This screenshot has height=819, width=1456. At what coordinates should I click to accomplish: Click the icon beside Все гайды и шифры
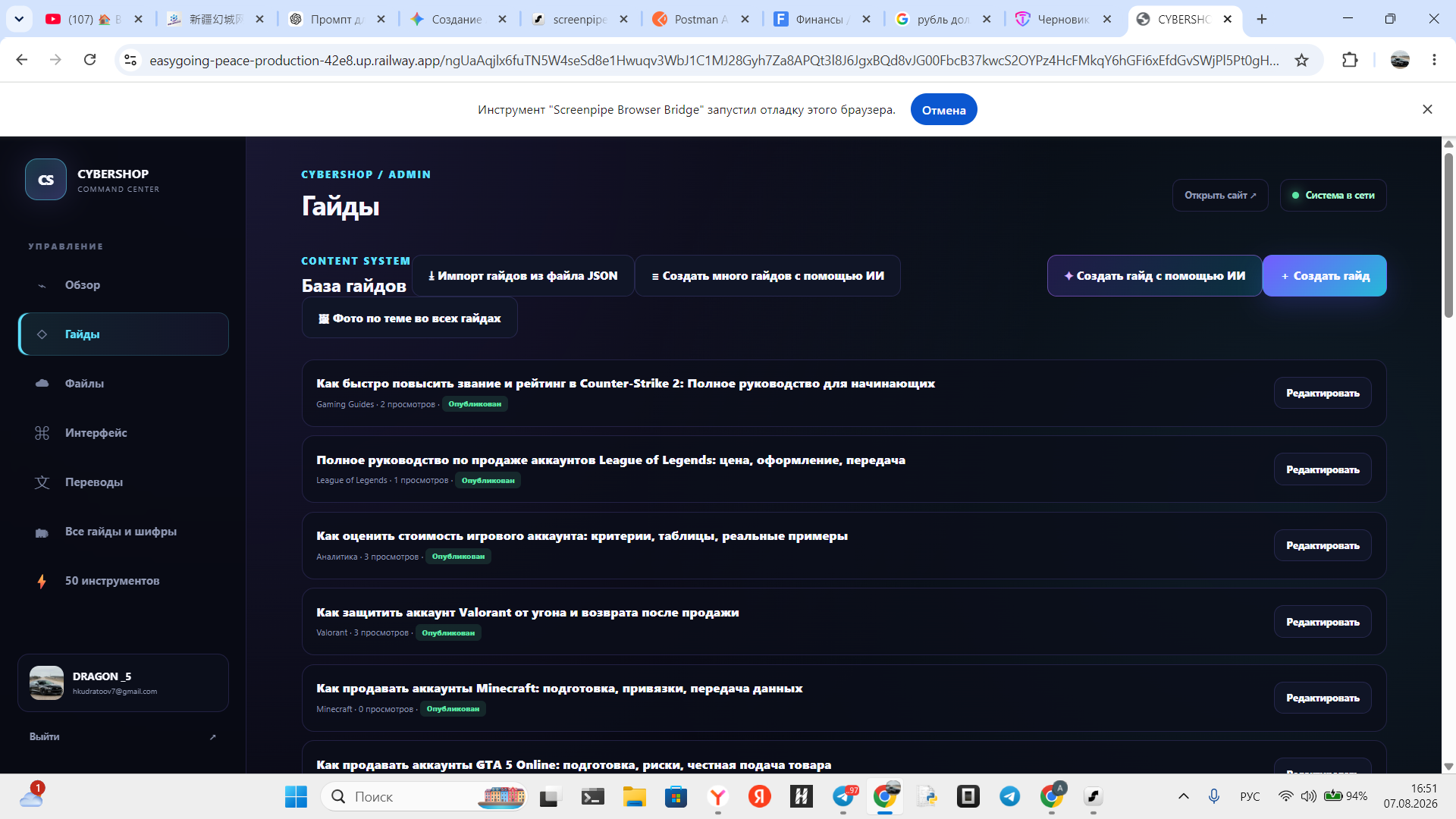[x=42, y=532]
